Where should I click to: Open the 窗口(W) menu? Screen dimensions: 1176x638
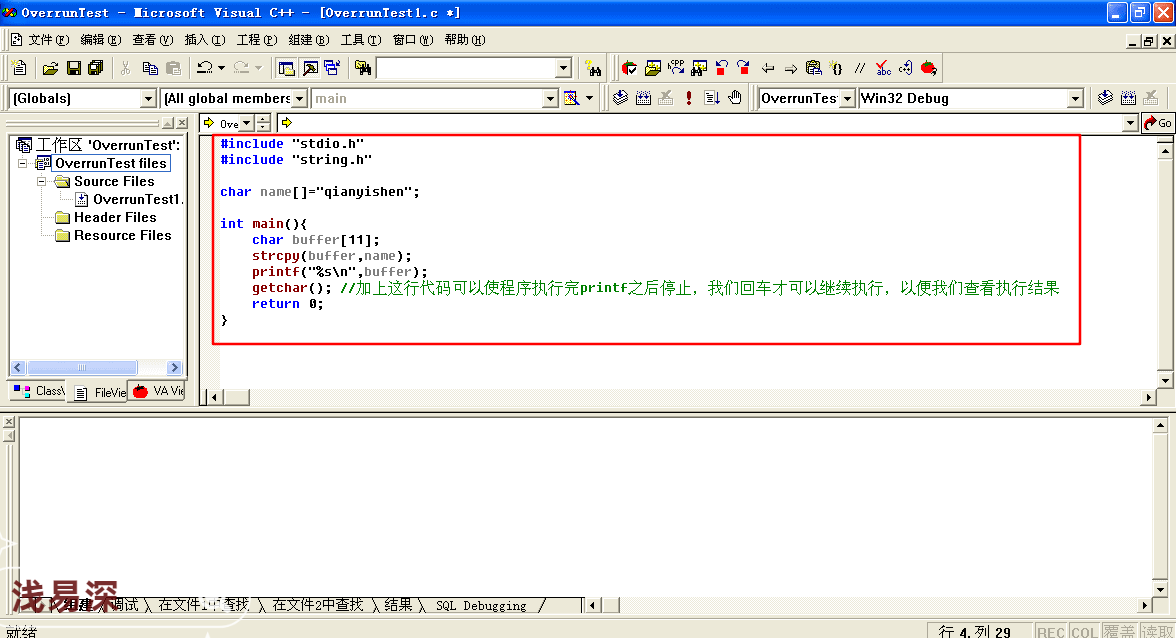coord(412,40)
